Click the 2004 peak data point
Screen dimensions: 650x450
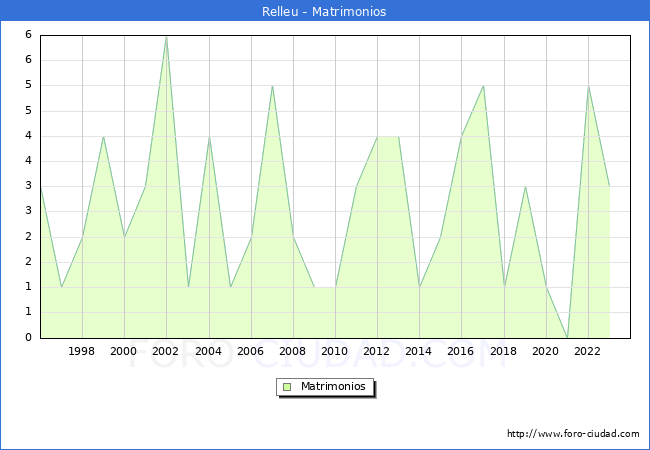click(x=208, y=136)
